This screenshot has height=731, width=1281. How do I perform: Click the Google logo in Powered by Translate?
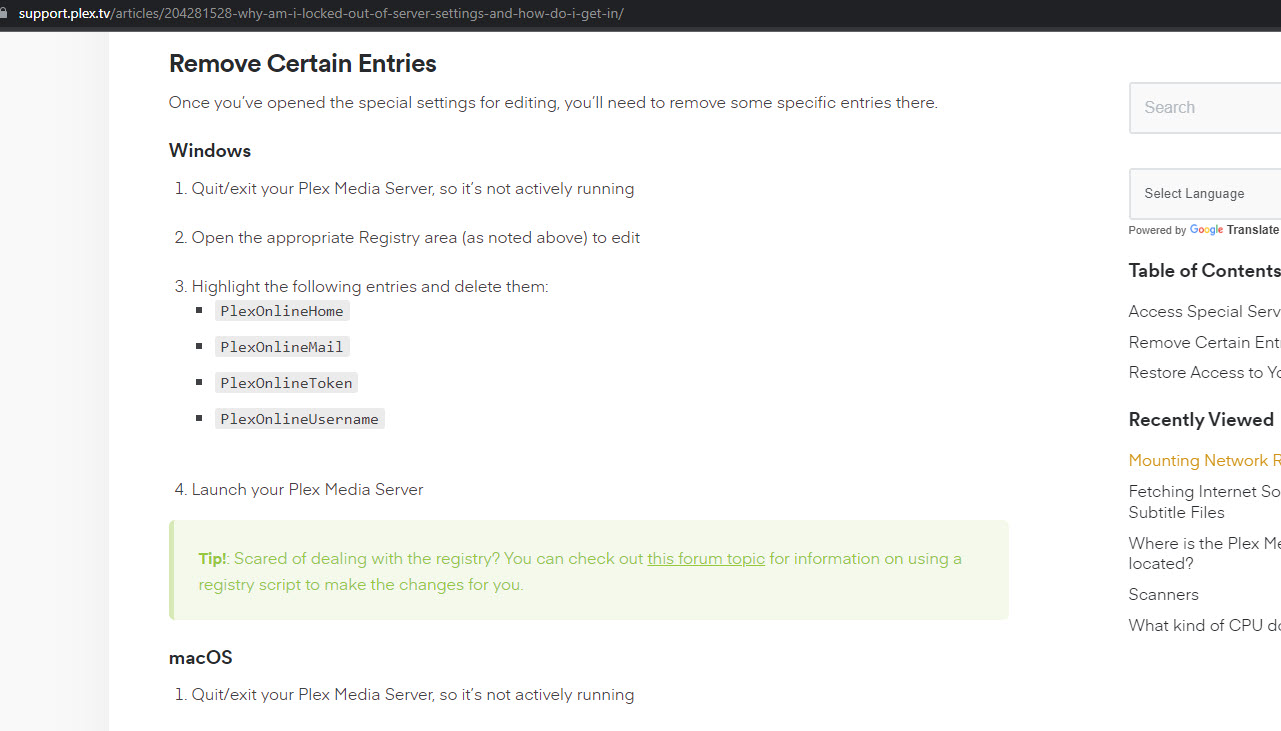(x=1206, y=230)
